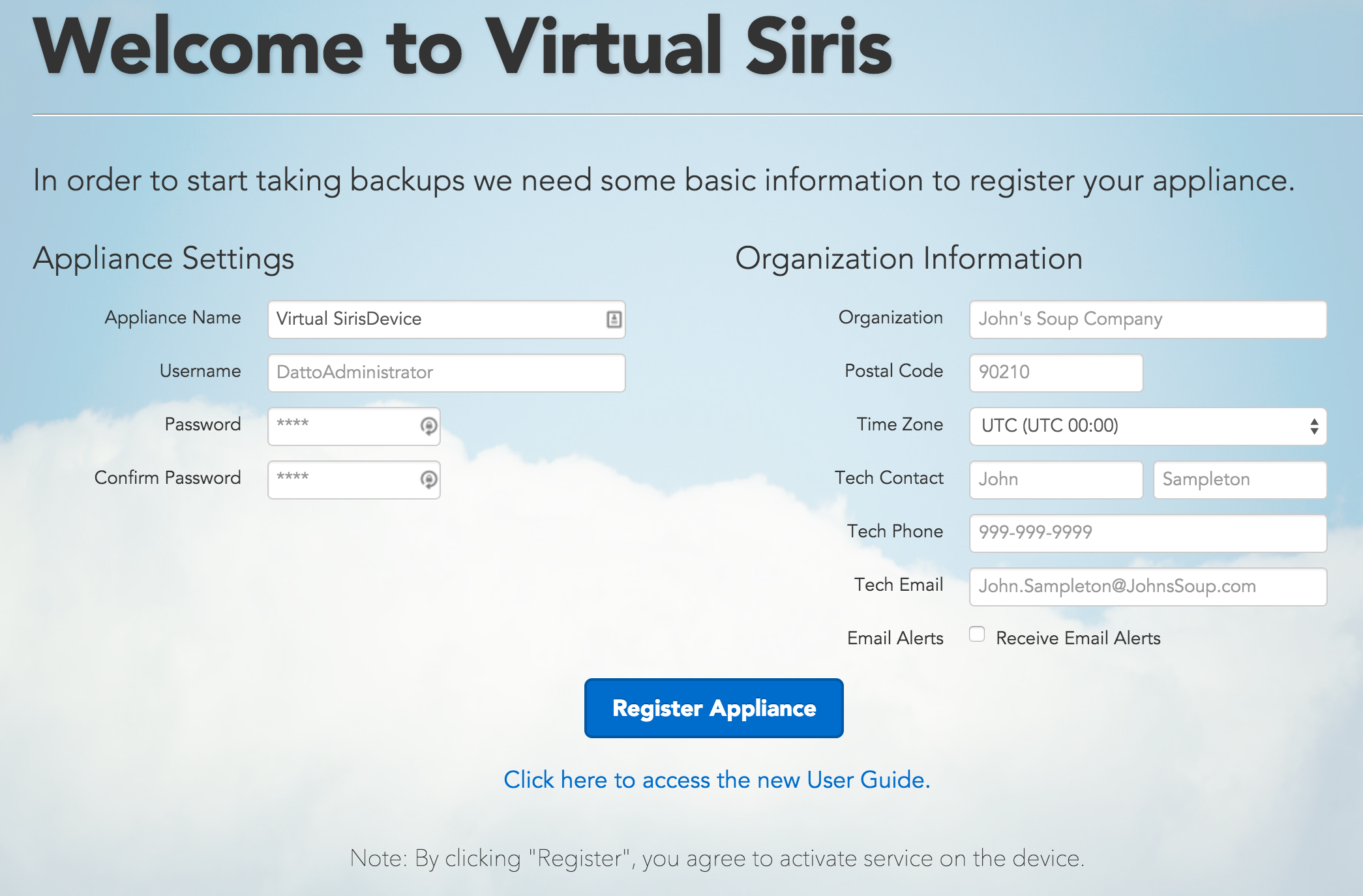Open the Time Zone dropdown
This screenshot has width=1363, height=896.
pos(1148,426)
